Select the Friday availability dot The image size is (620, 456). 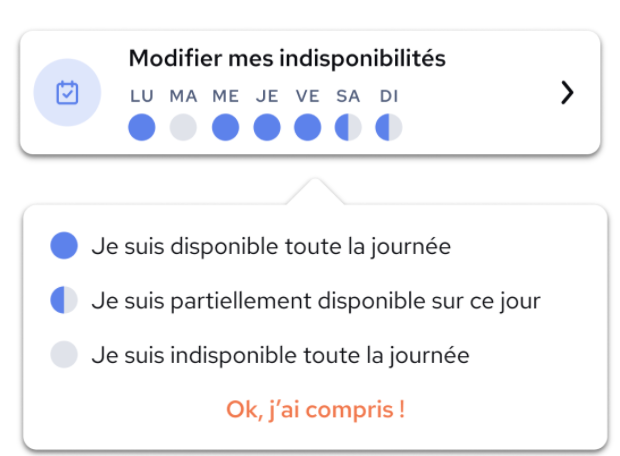308,127
